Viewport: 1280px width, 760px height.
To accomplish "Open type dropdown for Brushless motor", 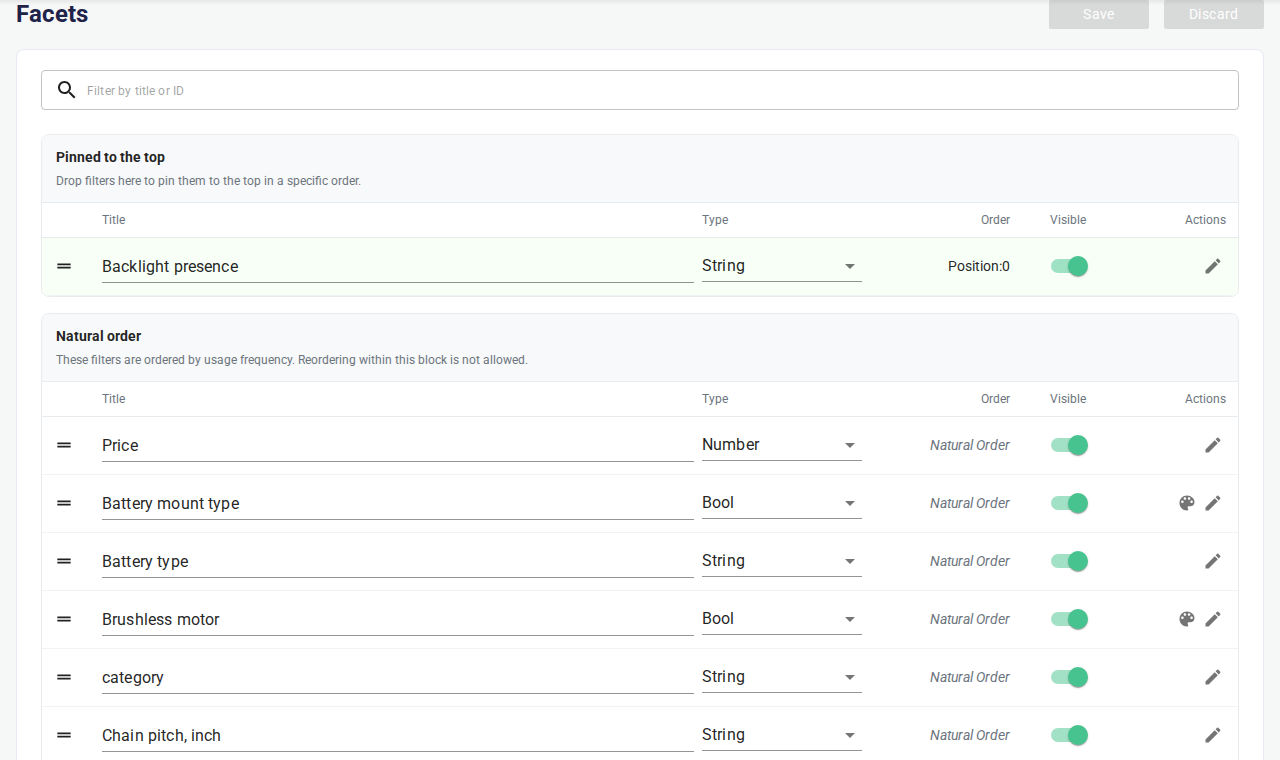I will [x=782, y=619].
